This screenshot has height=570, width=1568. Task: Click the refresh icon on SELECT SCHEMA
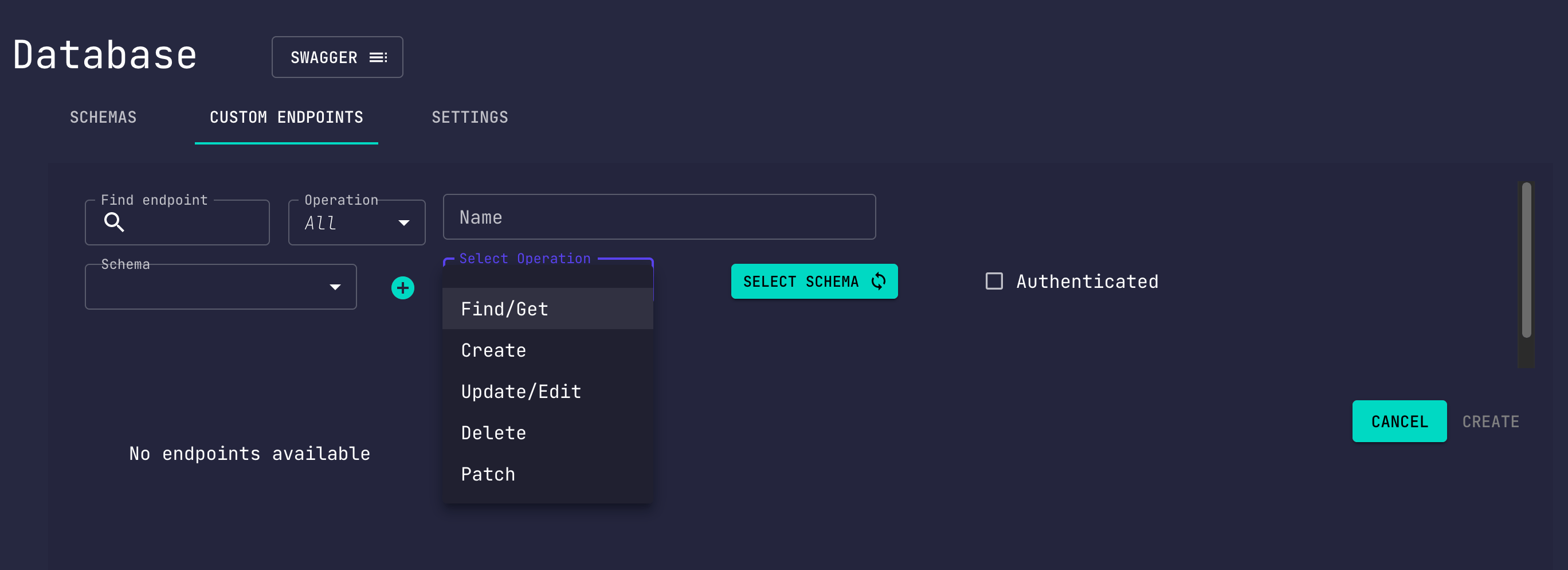point(879,281)
